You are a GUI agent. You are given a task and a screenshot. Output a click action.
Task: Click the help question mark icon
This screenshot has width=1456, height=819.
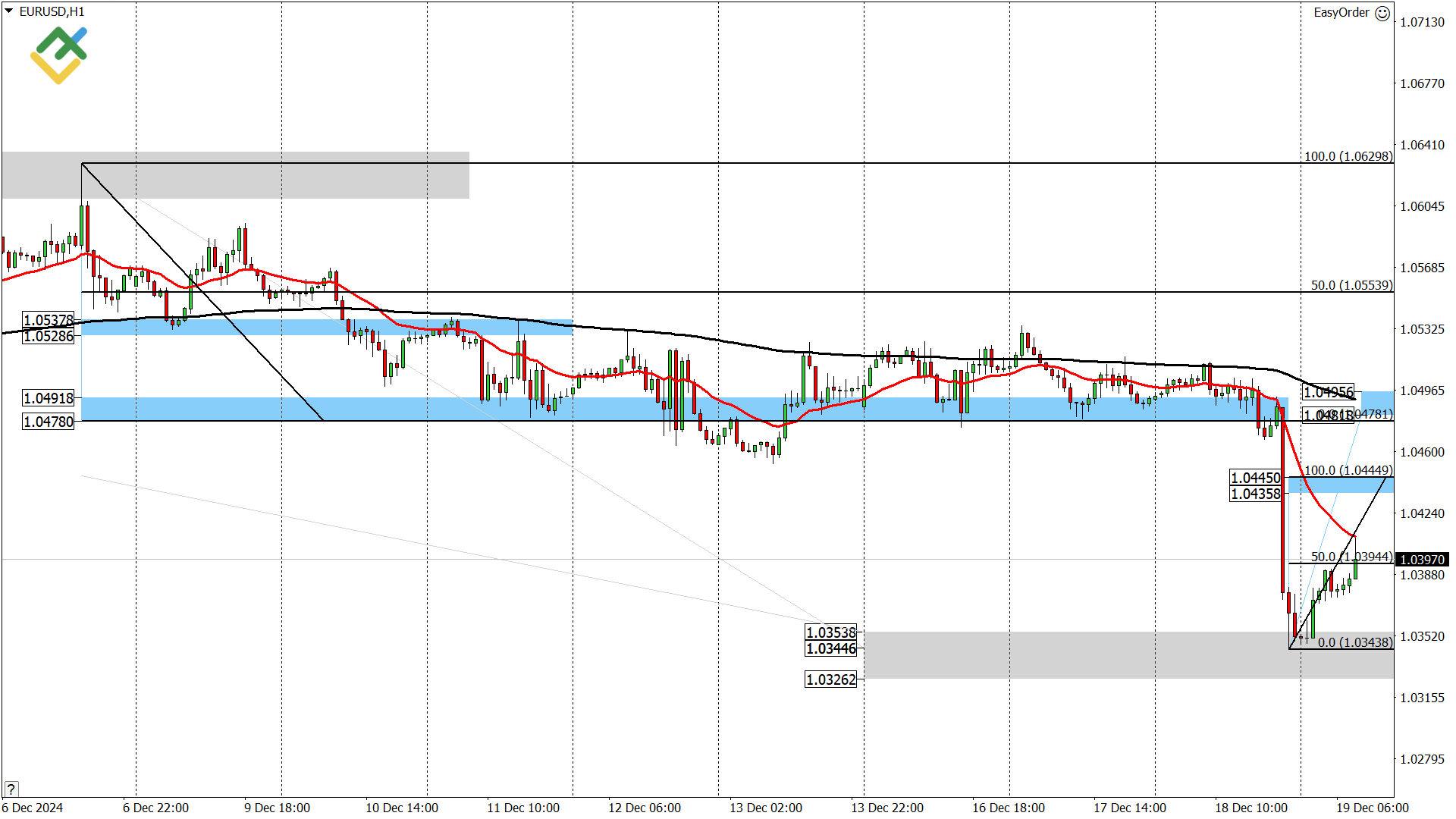(x=11, y=789)
